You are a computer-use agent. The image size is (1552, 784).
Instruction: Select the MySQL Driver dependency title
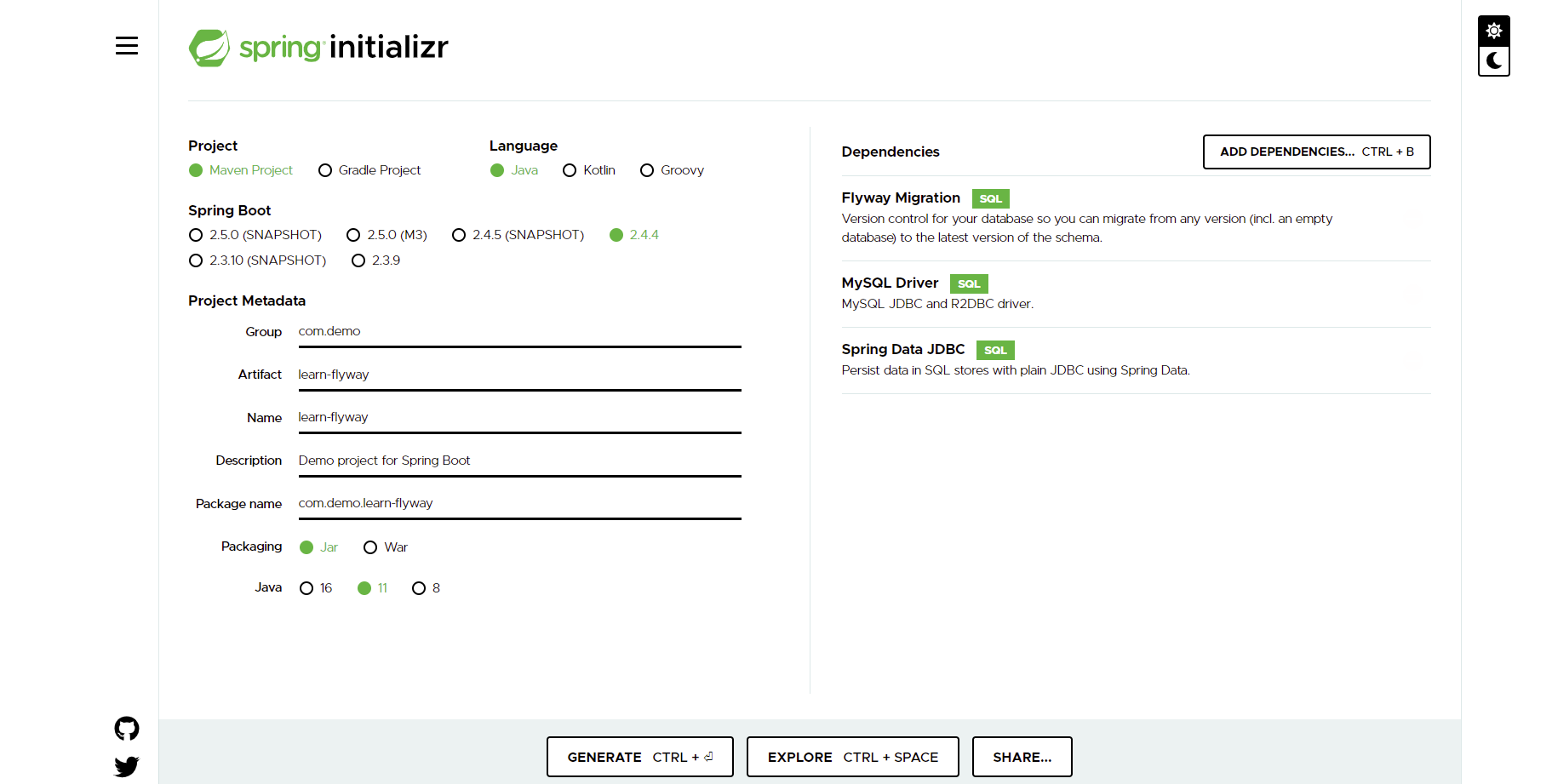tap(890, 283)
